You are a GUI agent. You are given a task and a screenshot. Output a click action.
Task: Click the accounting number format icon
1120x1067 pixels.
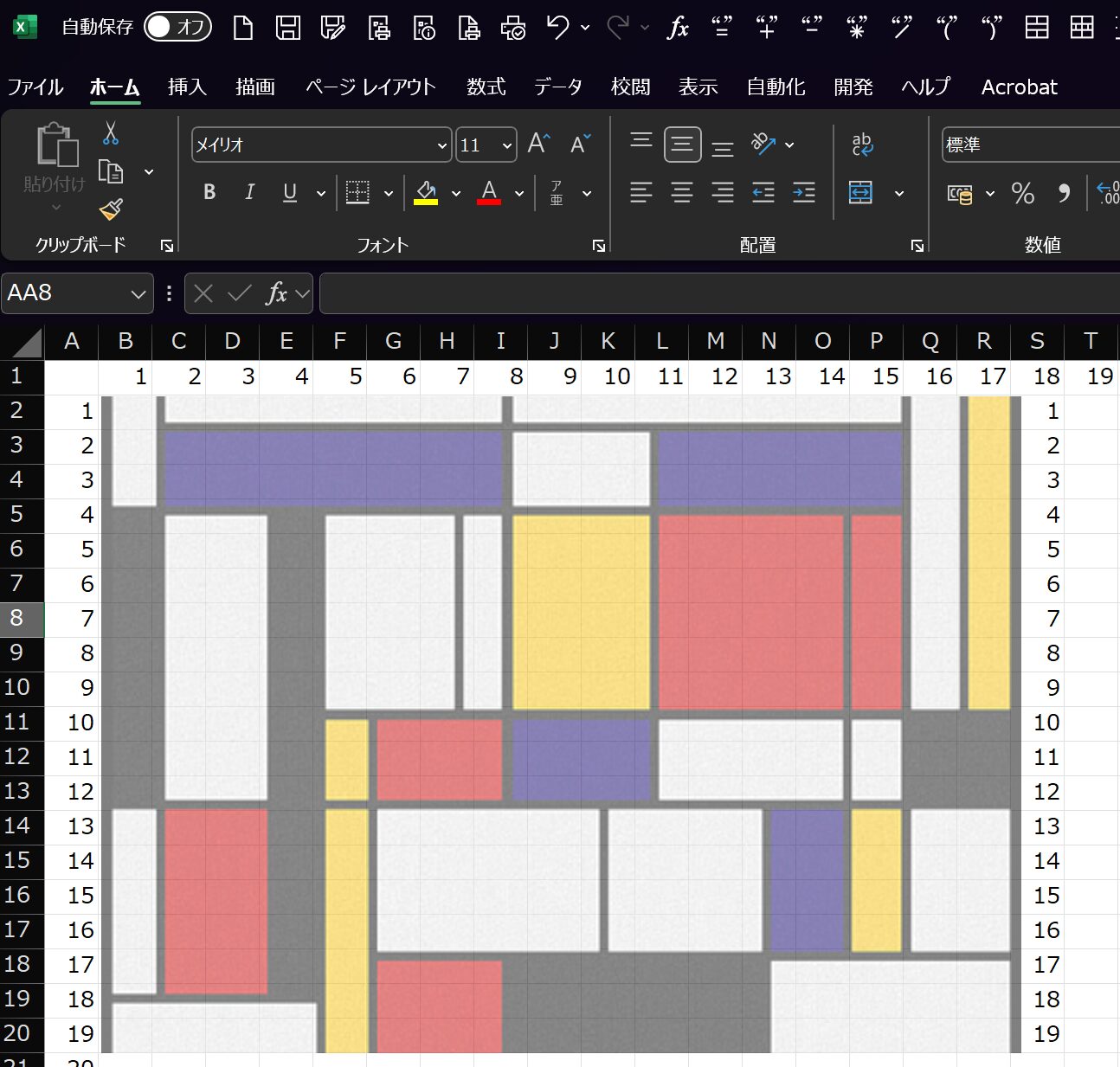pos(960,193)
